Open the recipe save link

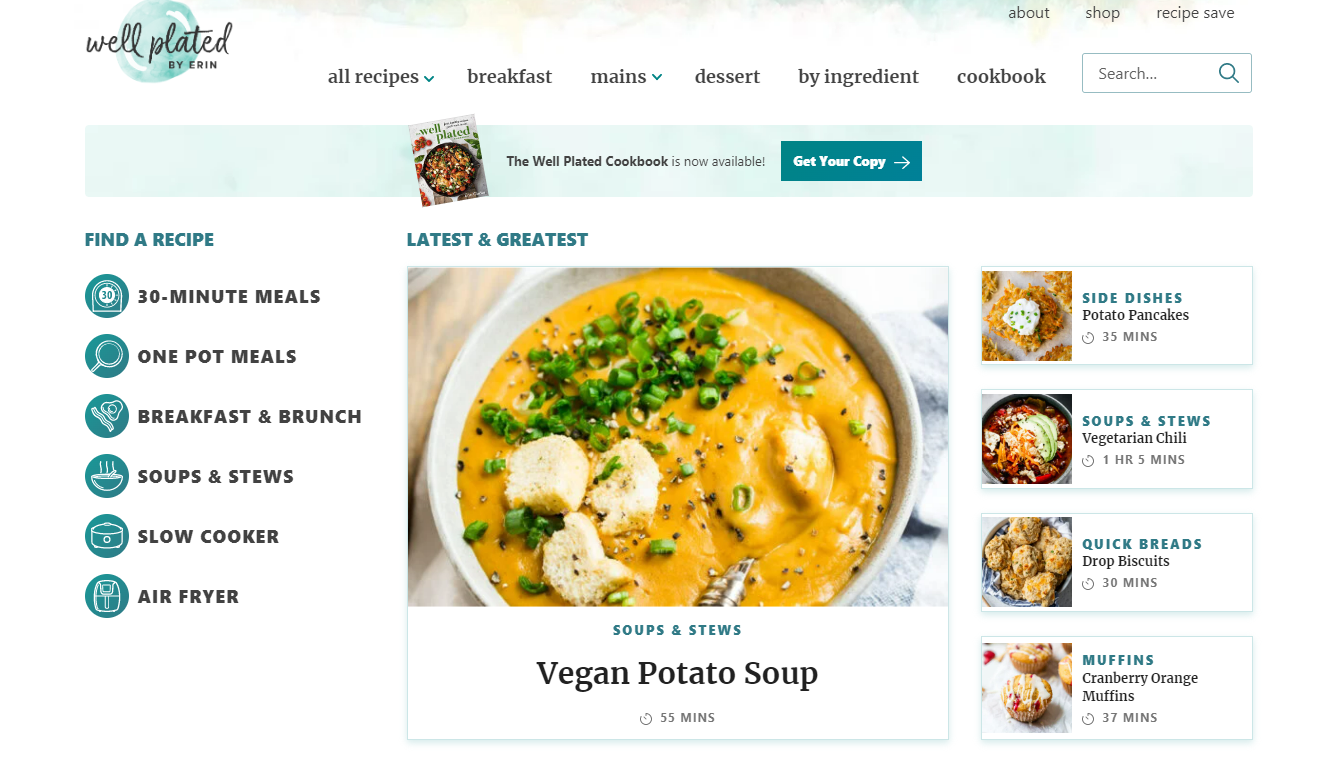point(1195,13)
